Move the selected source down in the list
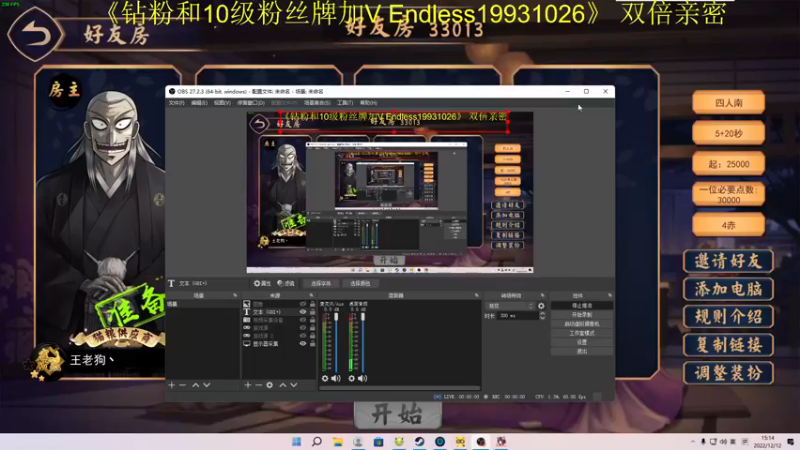This screenshot has height=450, width=800. 294,385
